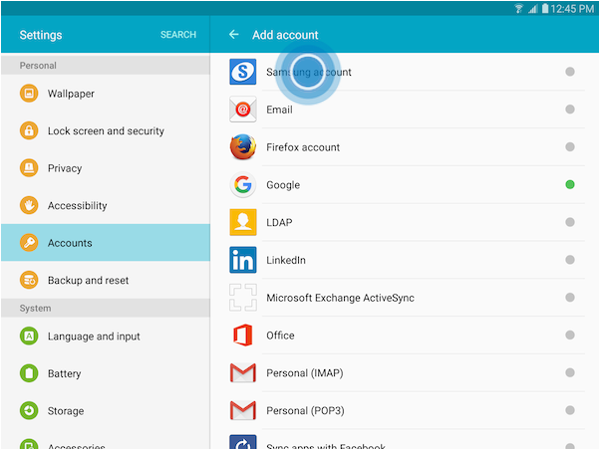Tap the Personal (IMAP) Gmail icon

point(243,373)
